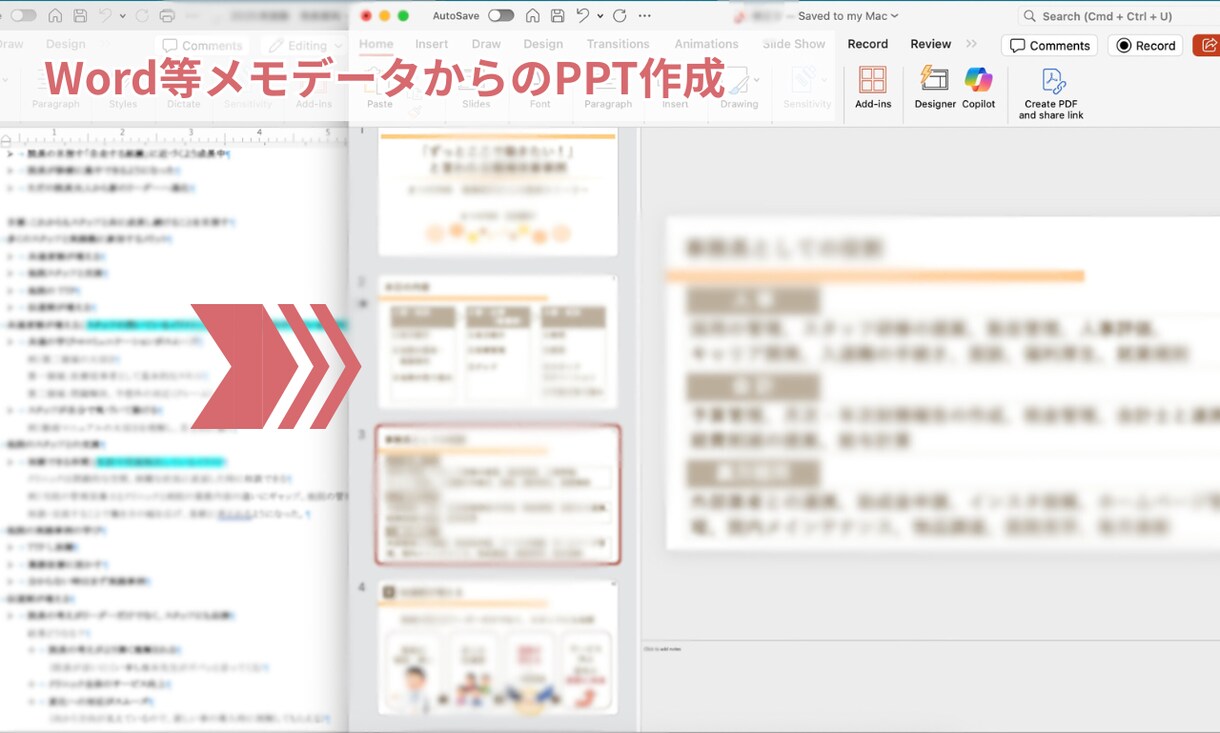Screen dimensions: 1220x733
Task: Click the PowerPoint Search field
Action: [x=1118, y=16]
